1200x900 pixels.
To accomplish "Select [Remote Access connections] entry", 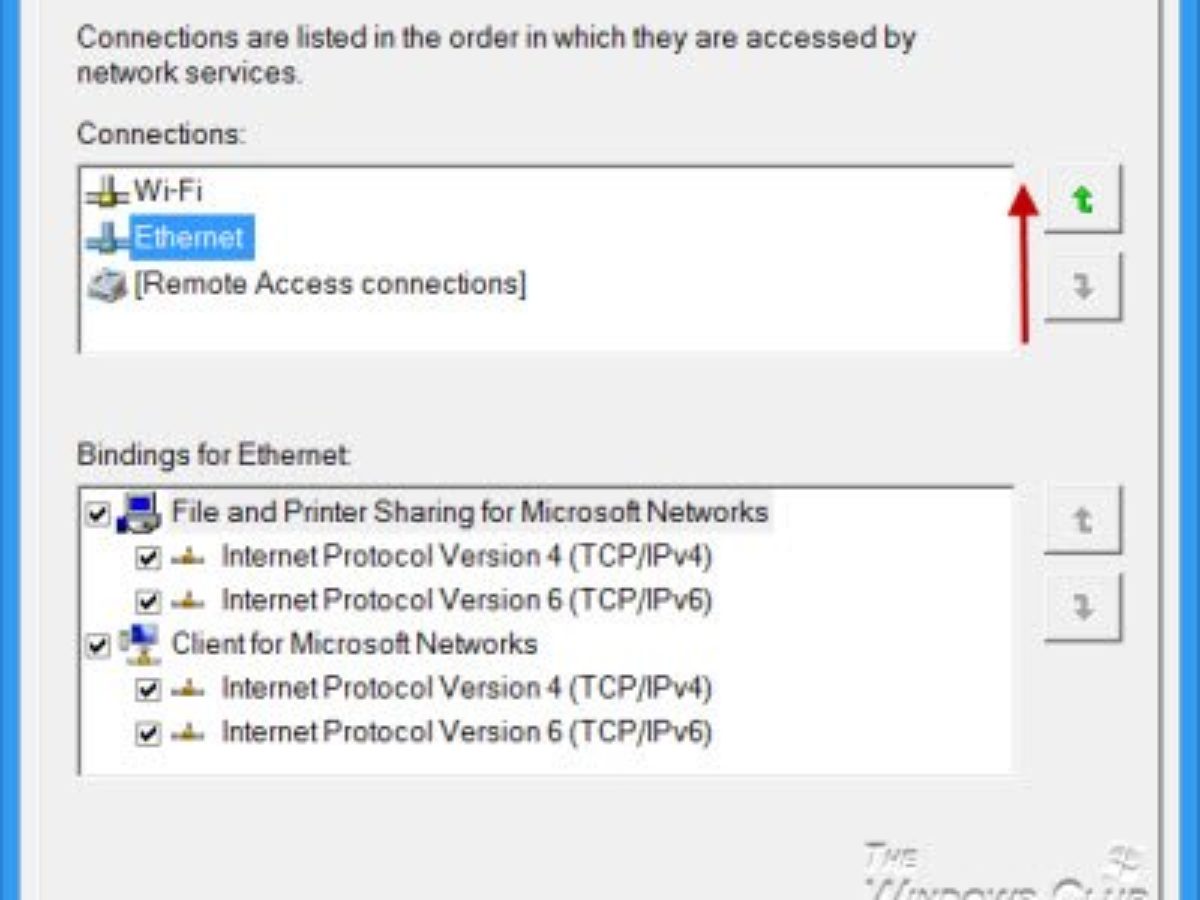I will 330,285.
